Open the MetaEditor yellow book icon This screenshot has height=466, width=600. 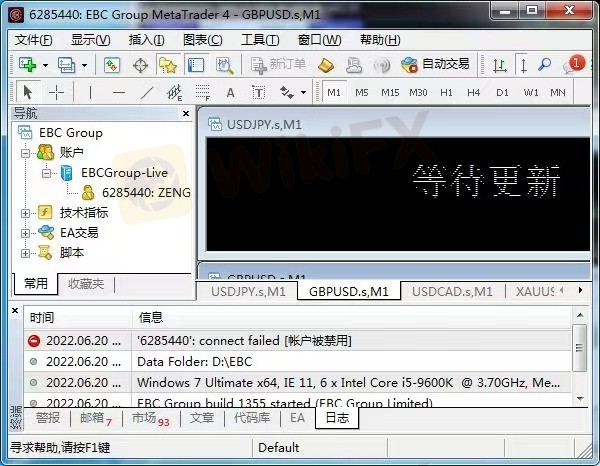tap(326, 65)
